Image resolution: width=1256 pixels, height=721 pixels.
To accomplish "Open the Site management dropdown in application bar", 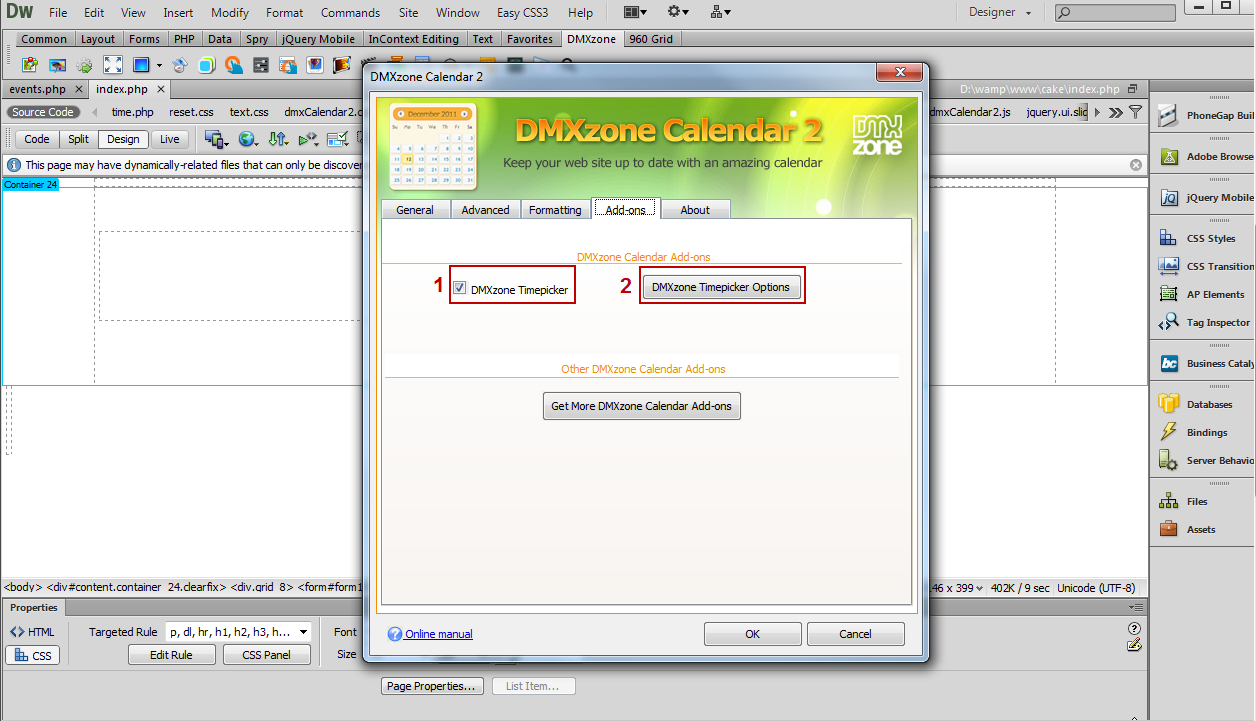I will click(x=720, y=12).
